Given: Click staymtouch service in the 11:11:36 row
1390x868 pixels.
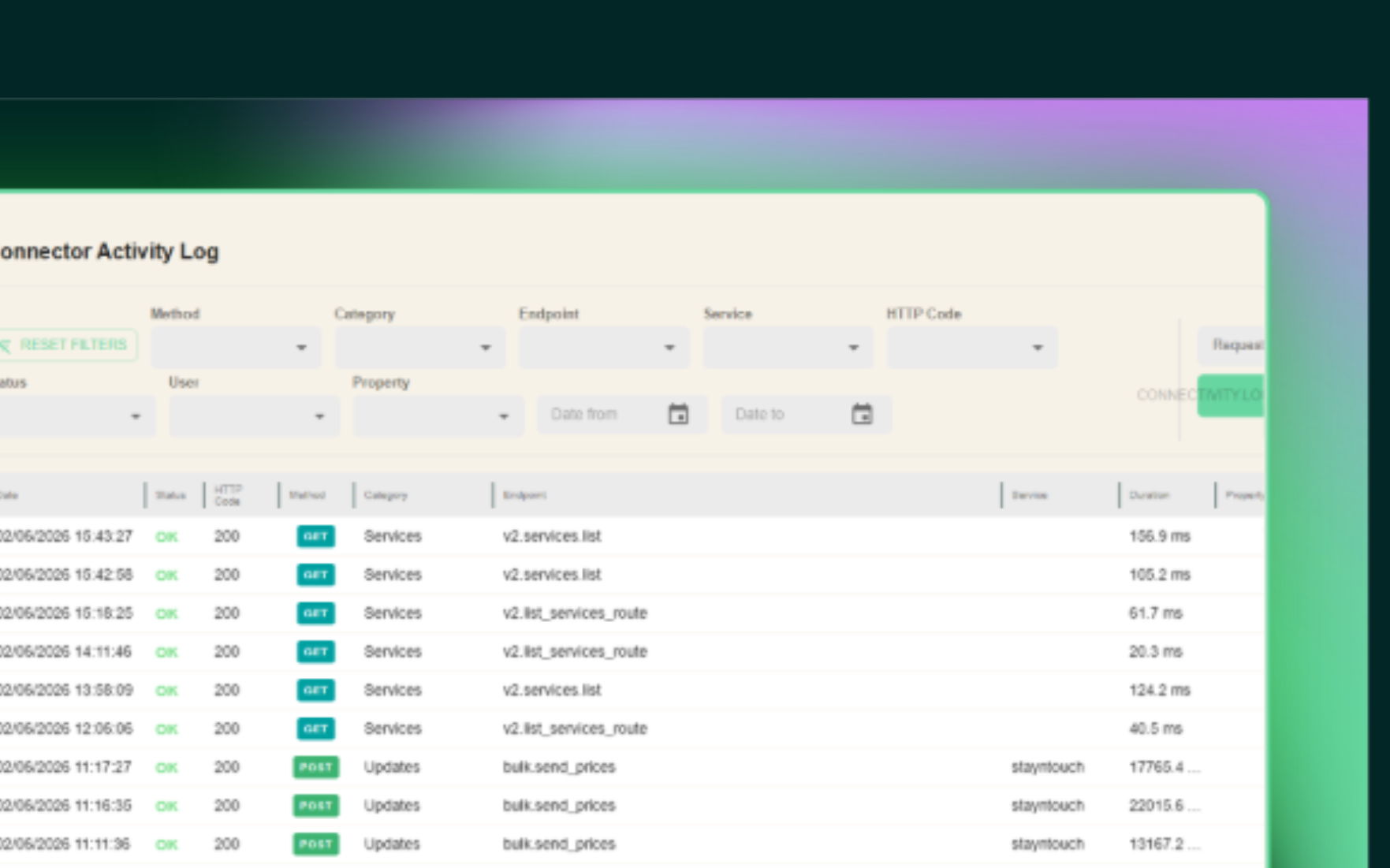Looking at the screenshot, I should tap(1048, 844).
